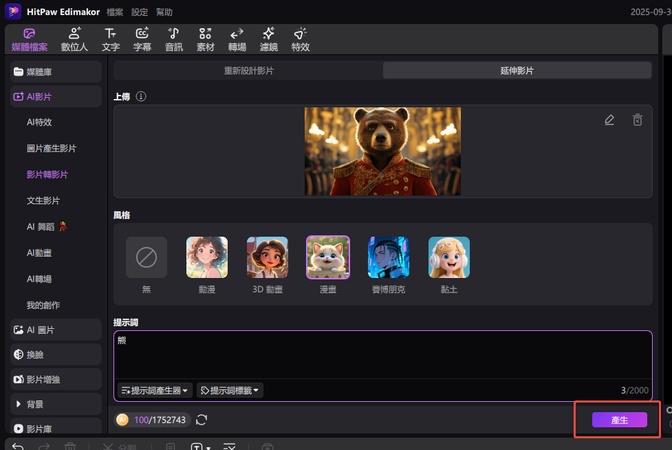Switch to the 重新設計影片 tab
The height and width of the screenshot is (450, 672).
click(x=247, y=71)
